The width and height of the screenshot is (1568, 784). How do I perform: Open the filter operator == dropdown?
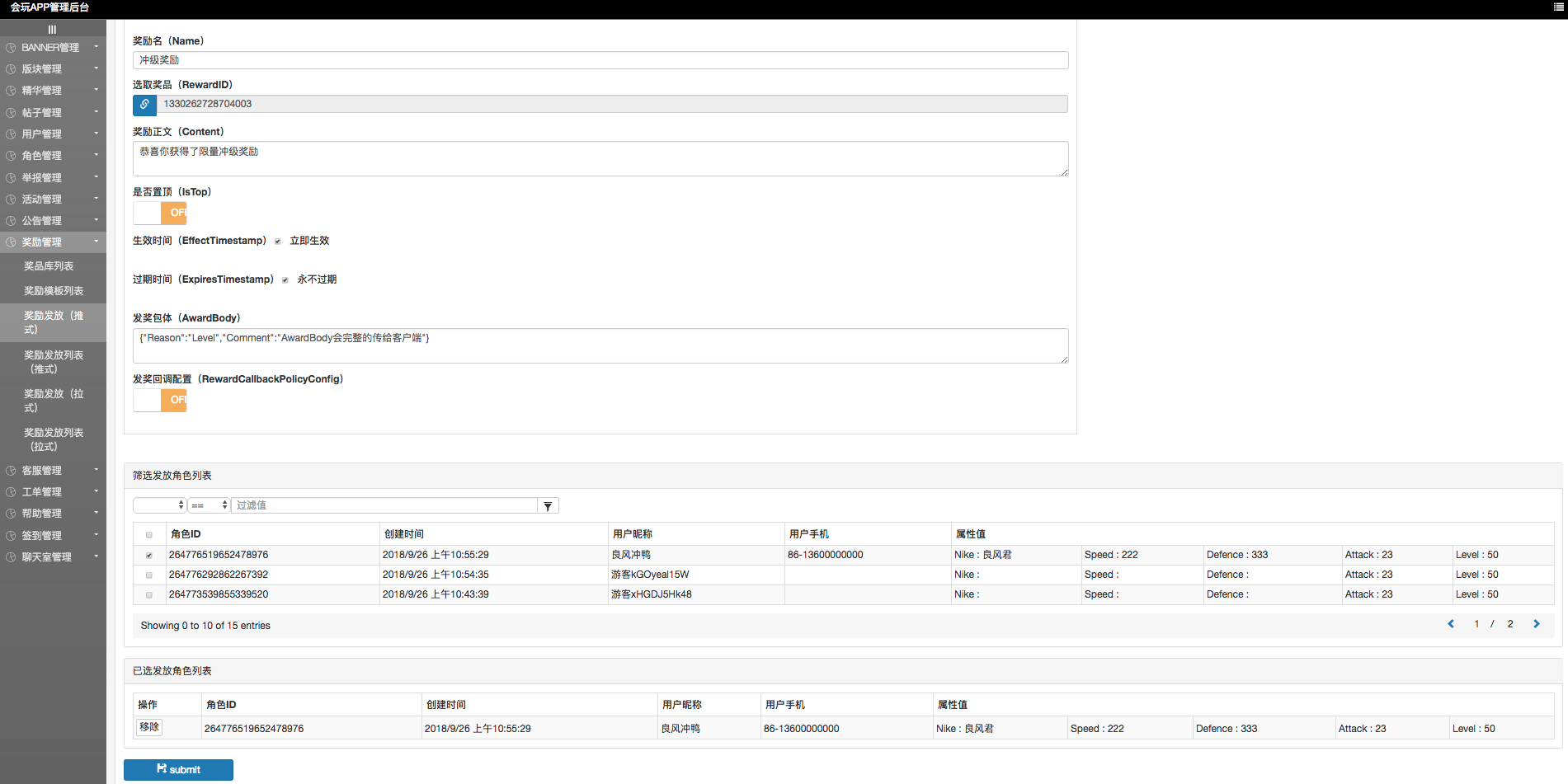click(x=209, y=505)
